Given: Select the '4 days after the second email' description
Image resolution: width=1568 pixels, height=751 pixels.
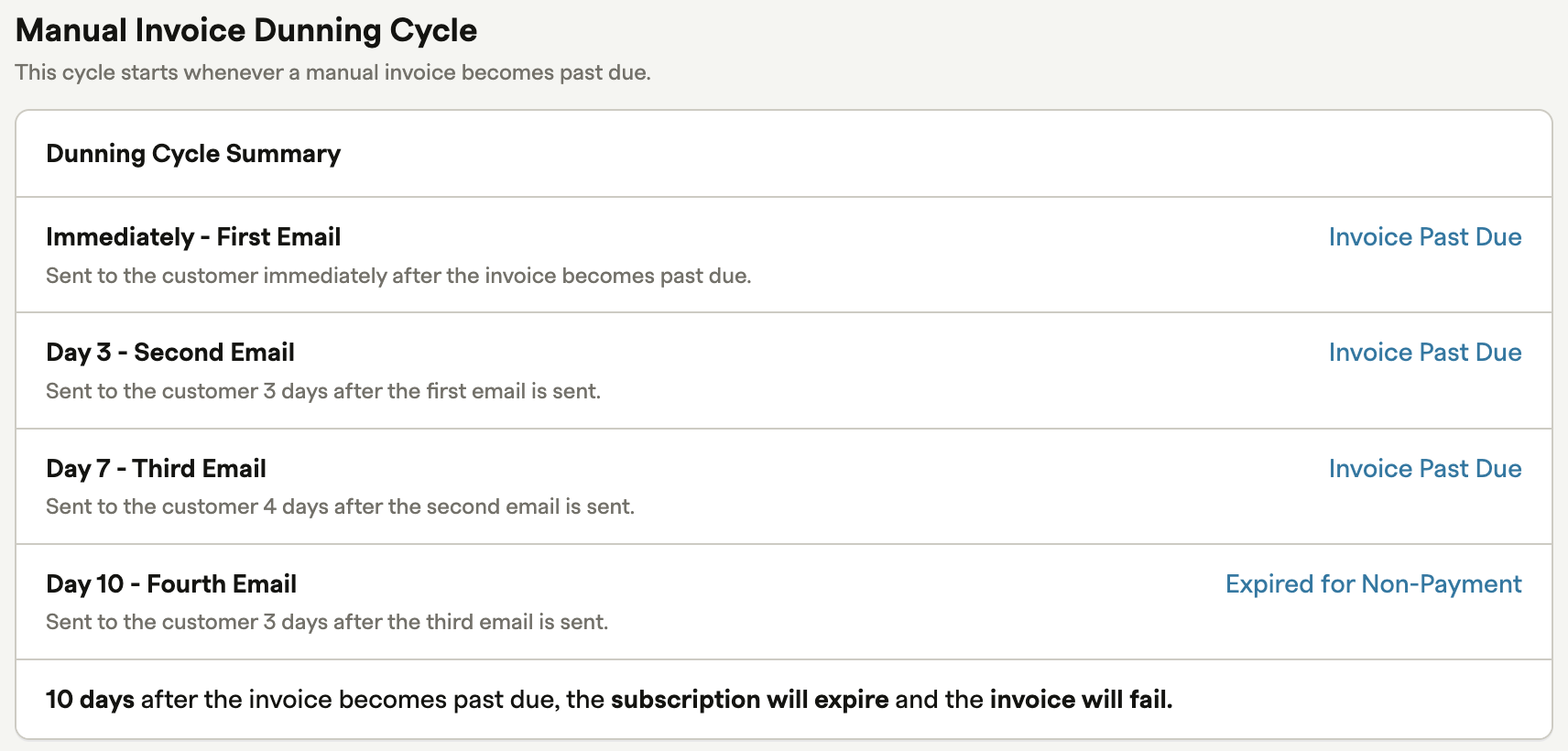Looking at the screenshot, I should 340,506.
